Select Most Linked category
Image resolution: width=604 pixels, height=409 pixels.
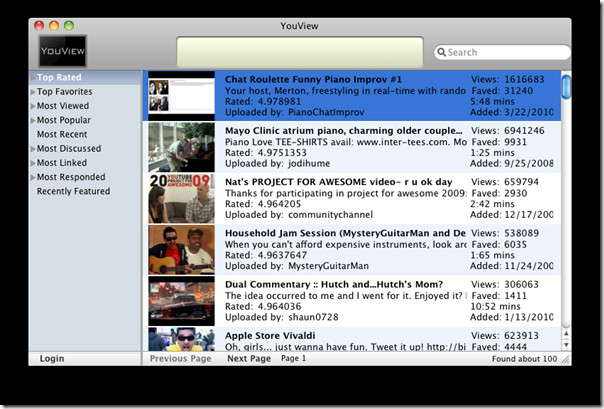[x=62, y=163]
